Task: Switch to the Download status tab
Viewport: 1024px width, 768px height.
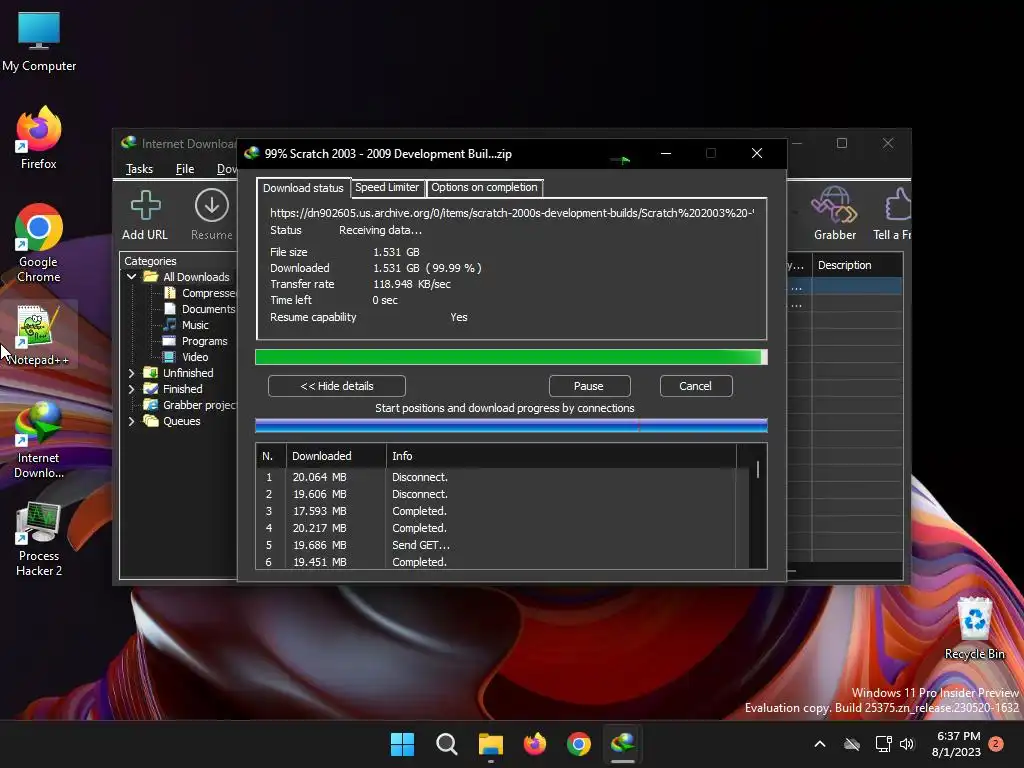Action: pos(303,188)
